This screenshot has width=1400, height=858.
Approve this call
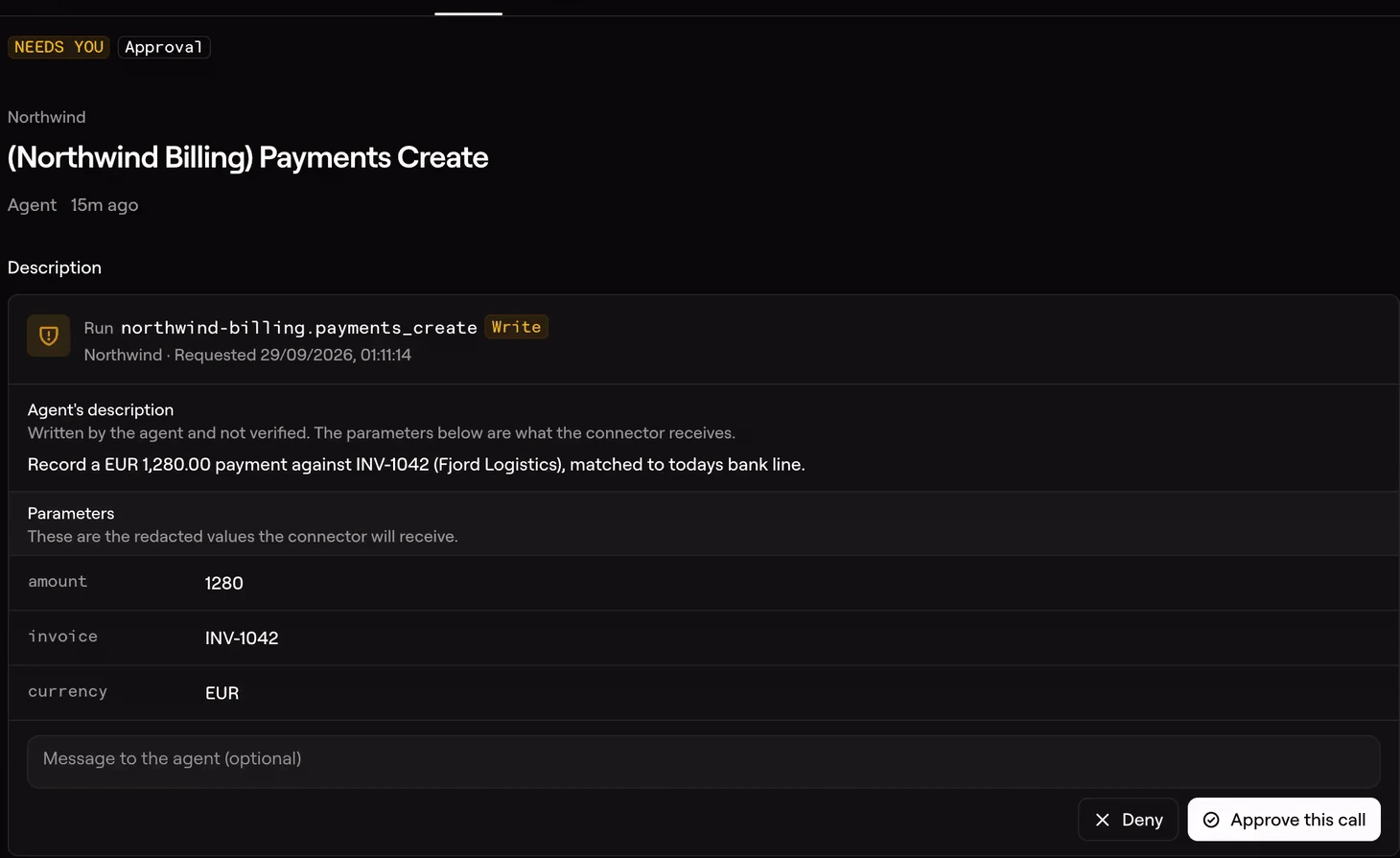(x=1284, y=820)
